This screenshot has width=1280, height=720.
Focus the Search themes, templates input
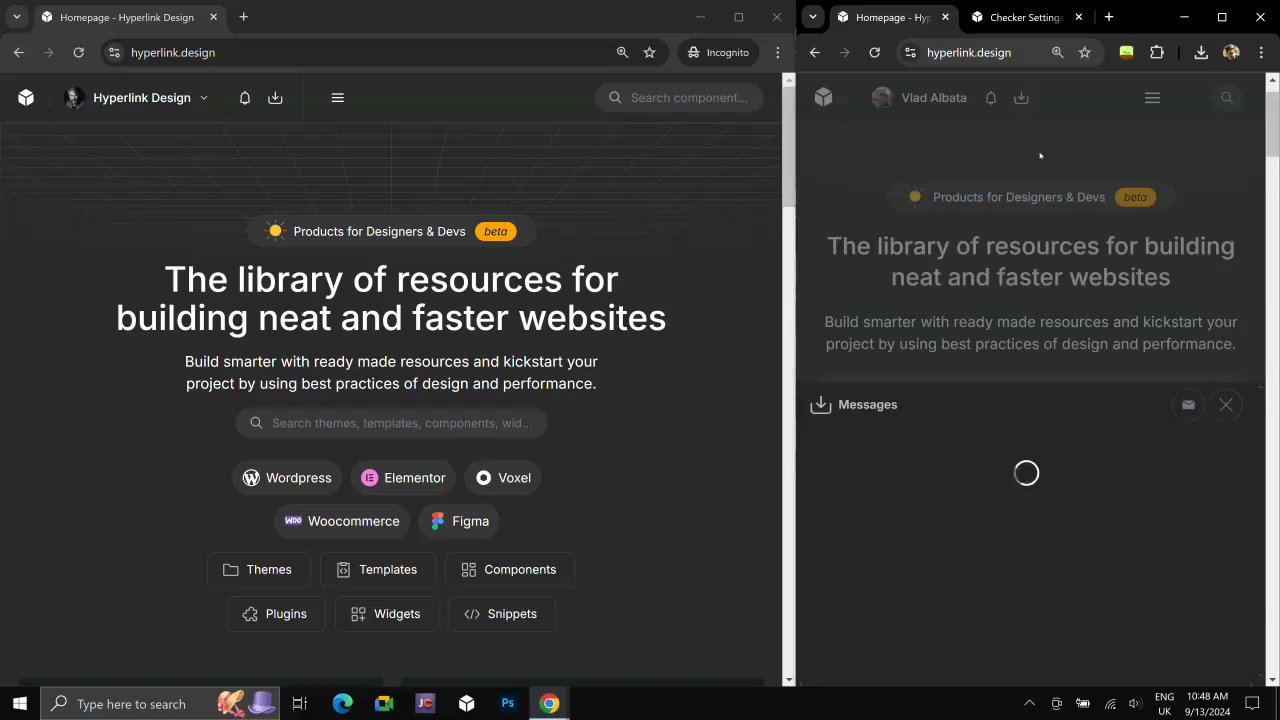pyautogui.click(x=391, y=423)
